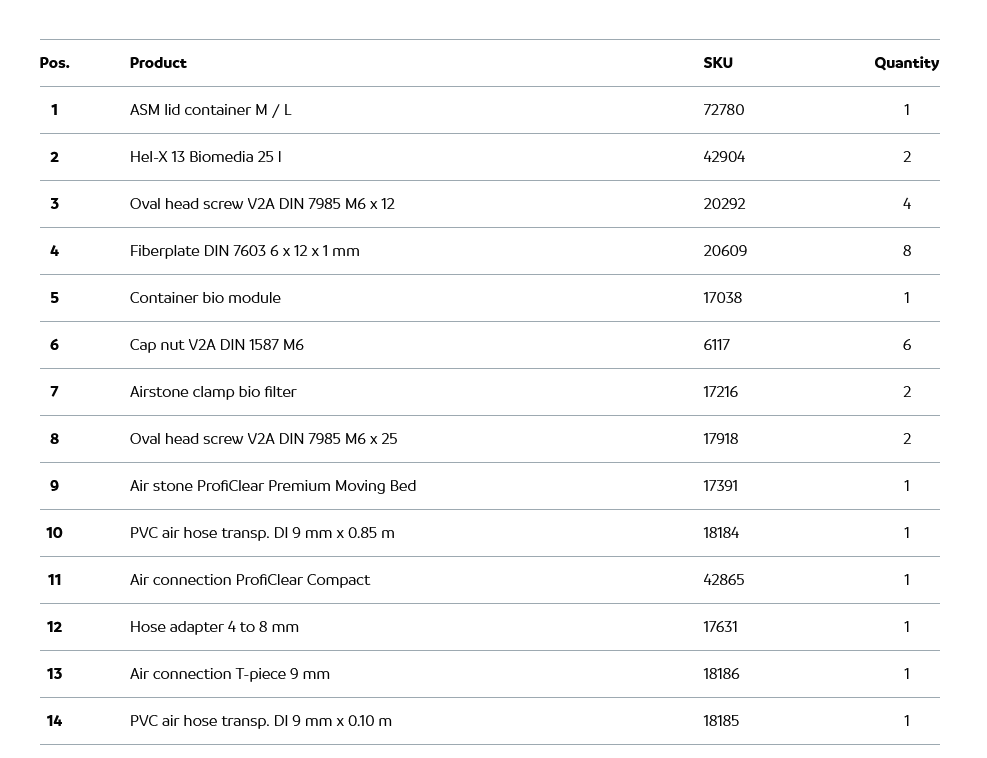Viewport: 987px width, 758px height.
Task: Click the Quantity column header
Action: pos(906,63)
